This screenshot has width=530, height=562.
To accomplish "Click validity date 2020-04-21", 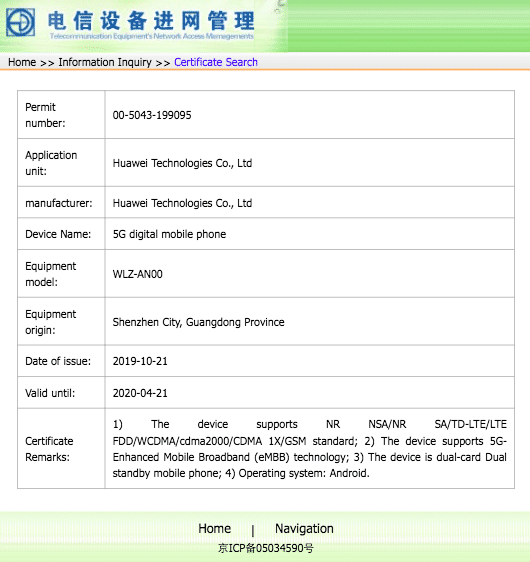I will 140,393.
